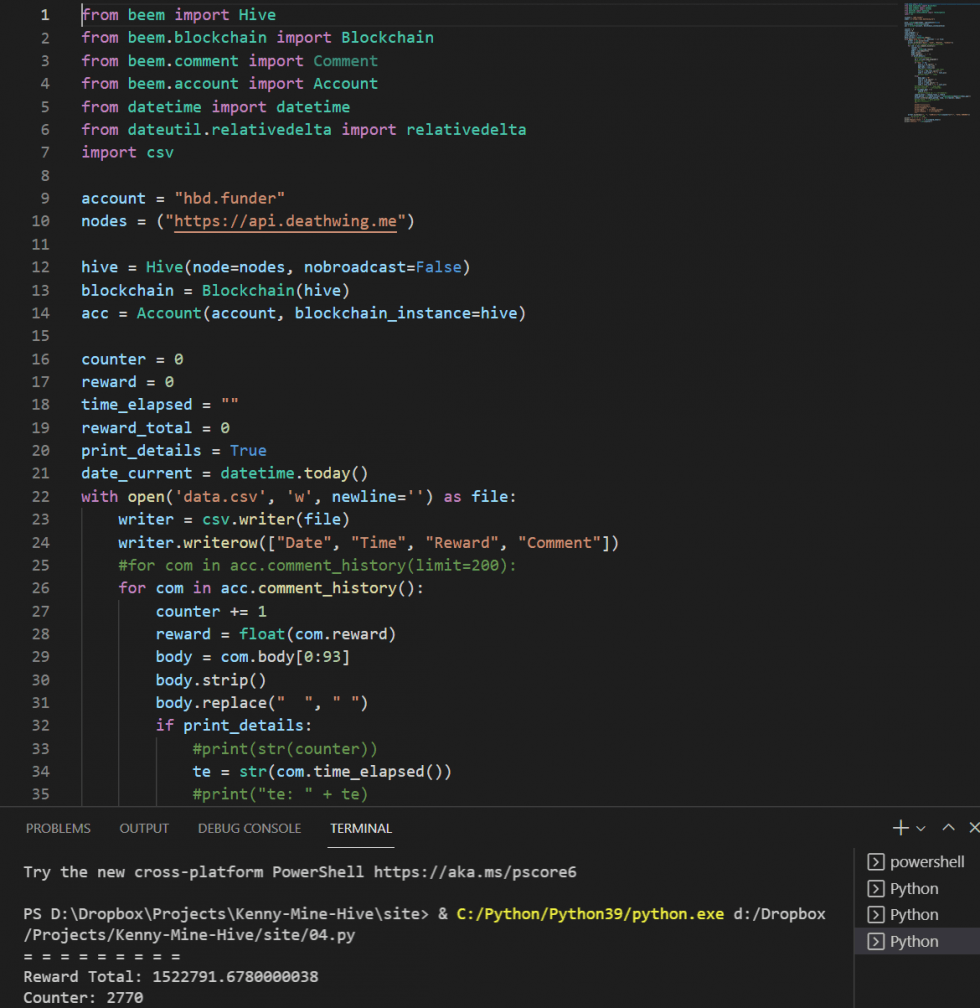Open the OUTPUT tab
This screenshot has width=980, height=1008.
click(143, 828)
